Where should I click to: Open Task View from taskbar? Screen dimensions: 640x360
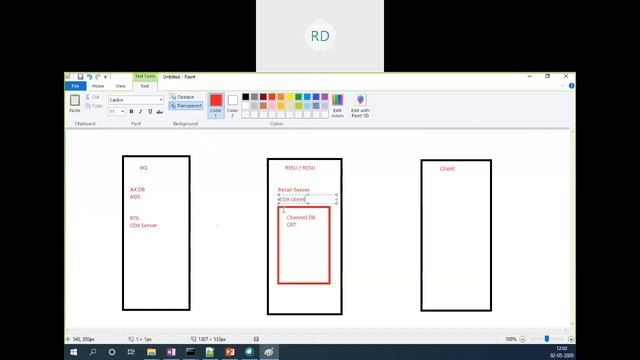tap(131, 352)
